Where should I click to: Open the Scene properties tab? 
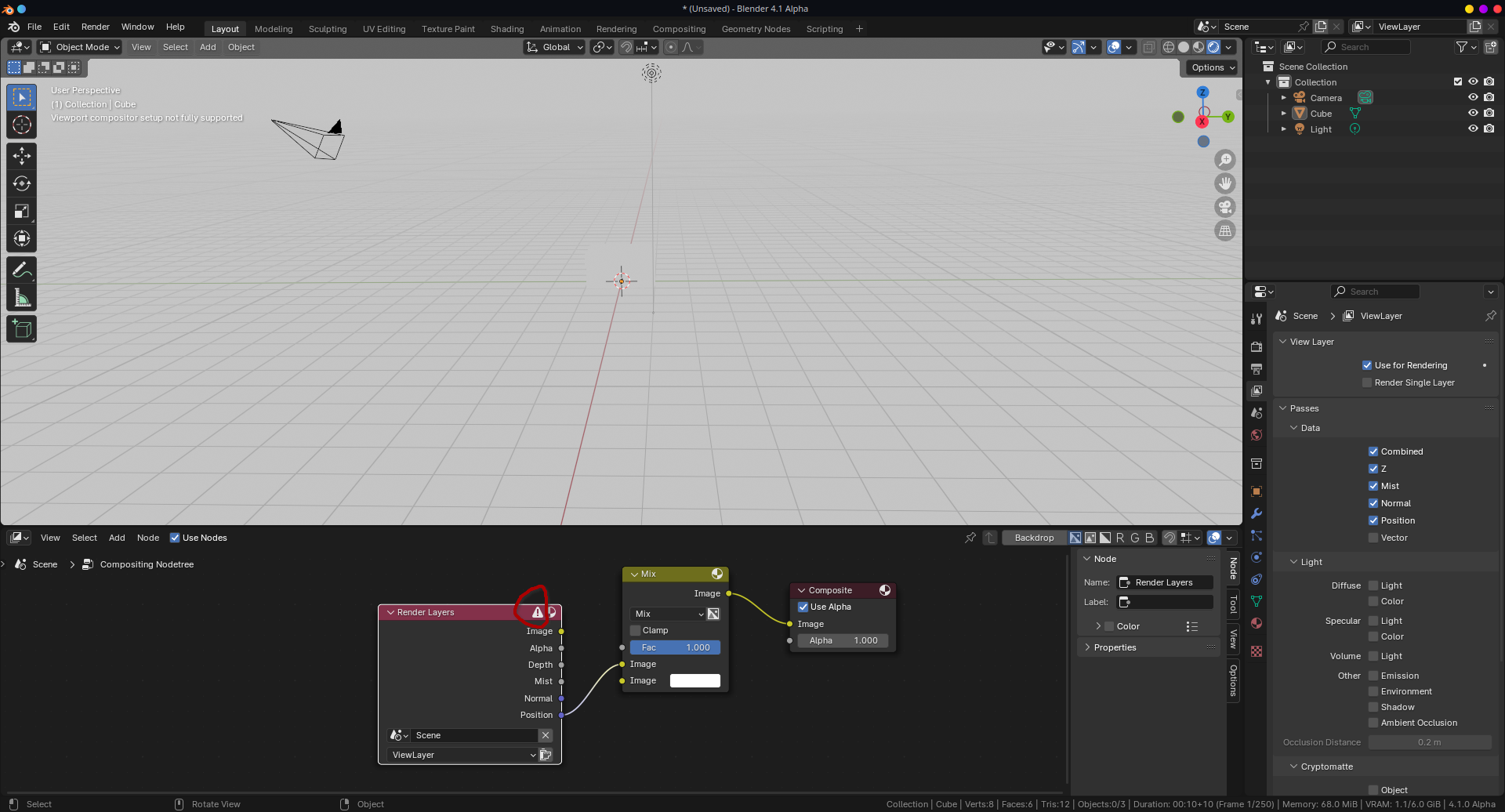coord(1257,412)
